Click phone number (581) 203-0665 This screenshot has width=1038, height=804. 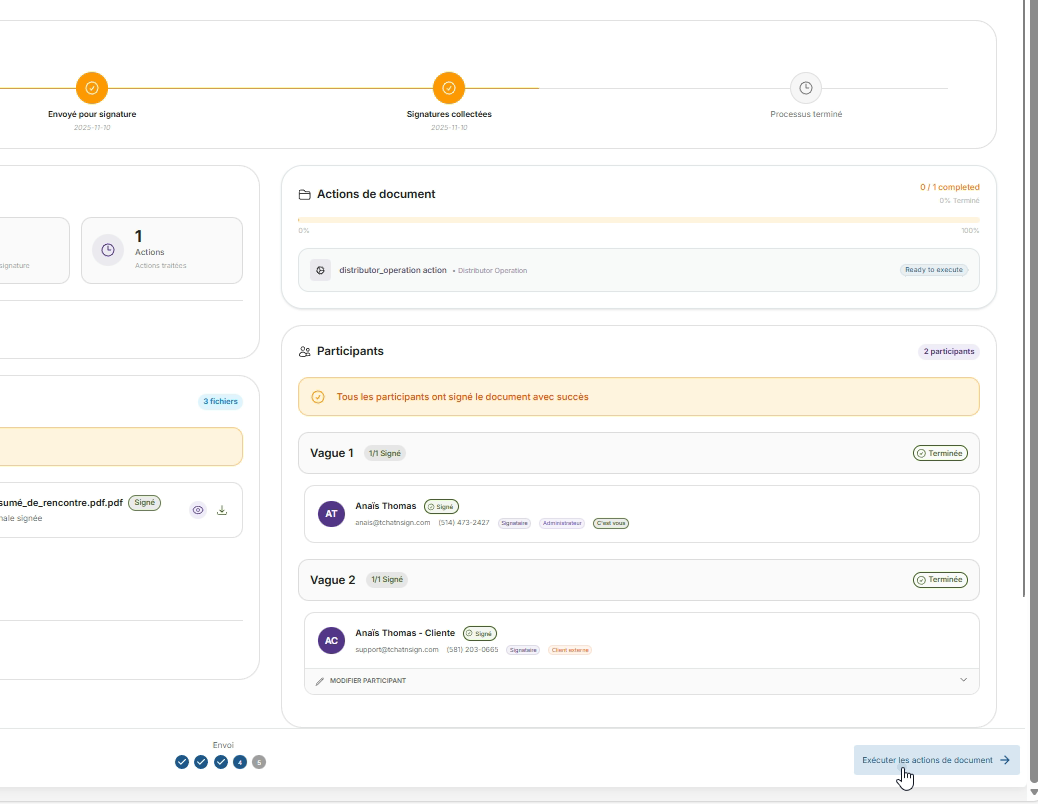(472, 650)
